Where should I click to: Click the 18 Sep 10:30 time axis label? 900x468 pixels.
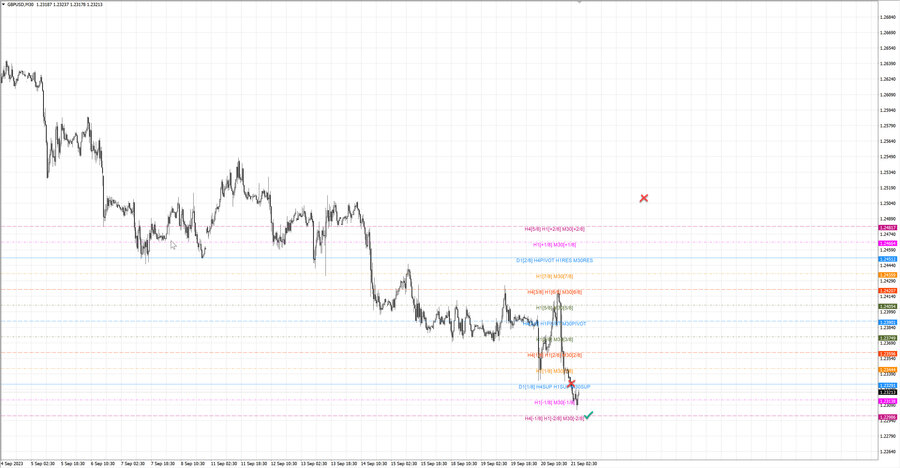(x=464, y=463)
